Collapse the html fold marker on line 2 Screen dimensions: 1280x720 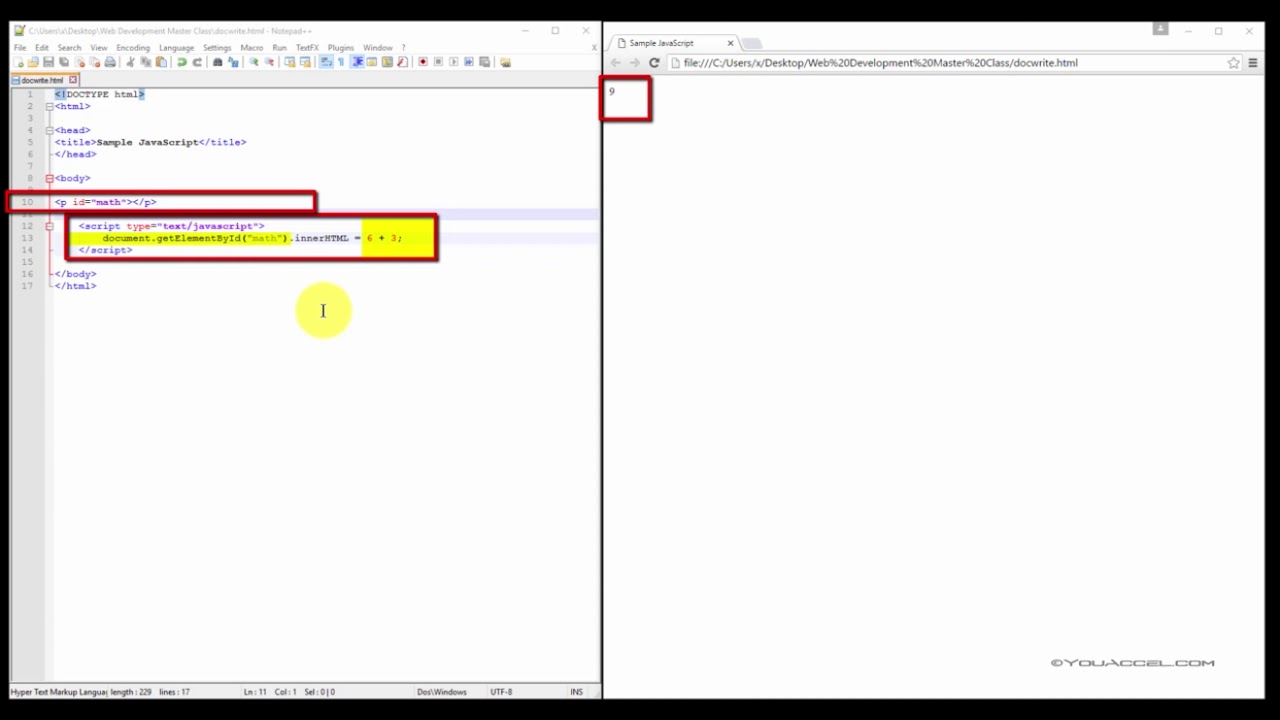49,106
